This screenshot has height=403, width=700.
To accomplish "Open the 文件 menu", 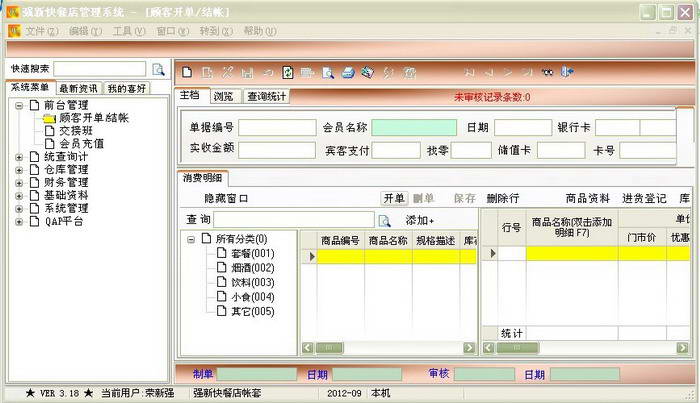I will click(41, 31).
